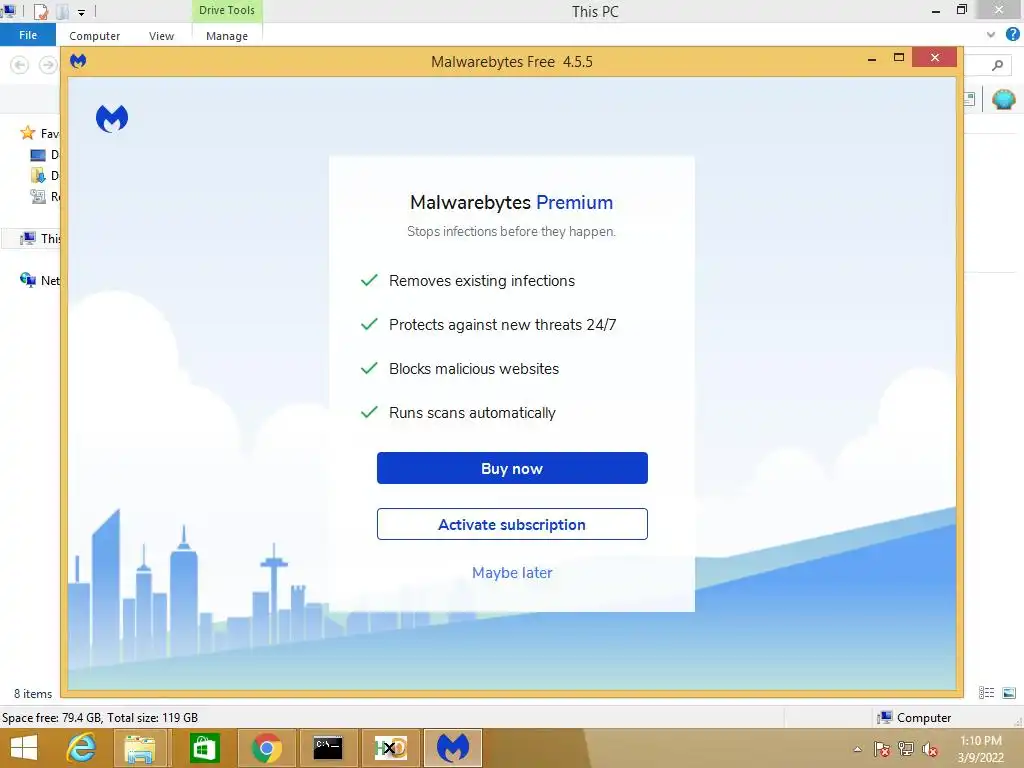
Task: Click the Computer status bar label
Action: [923, 718]
